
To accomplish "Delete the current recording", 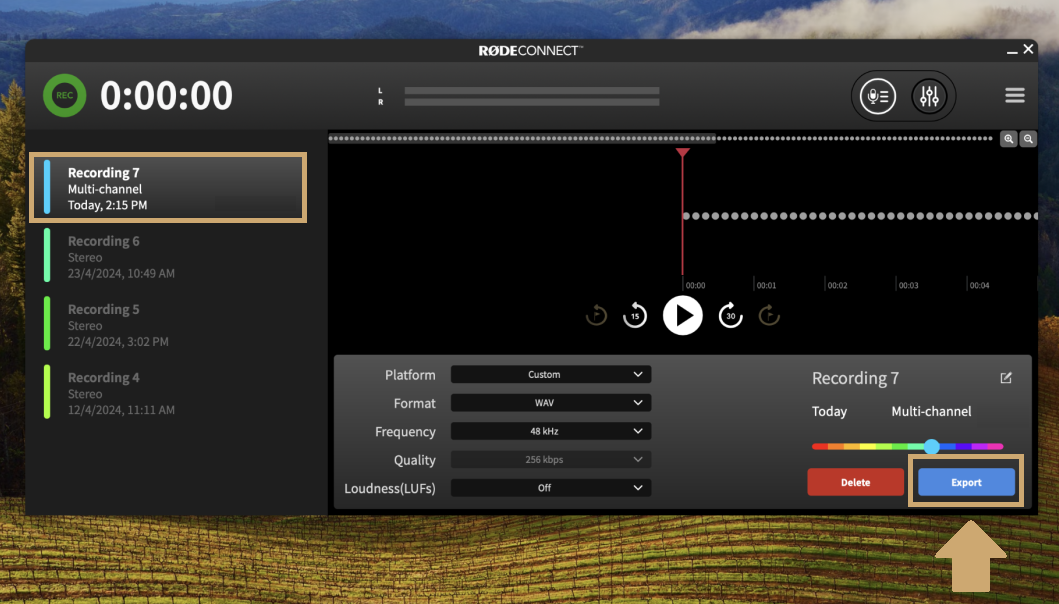I will tap(855, 483).
